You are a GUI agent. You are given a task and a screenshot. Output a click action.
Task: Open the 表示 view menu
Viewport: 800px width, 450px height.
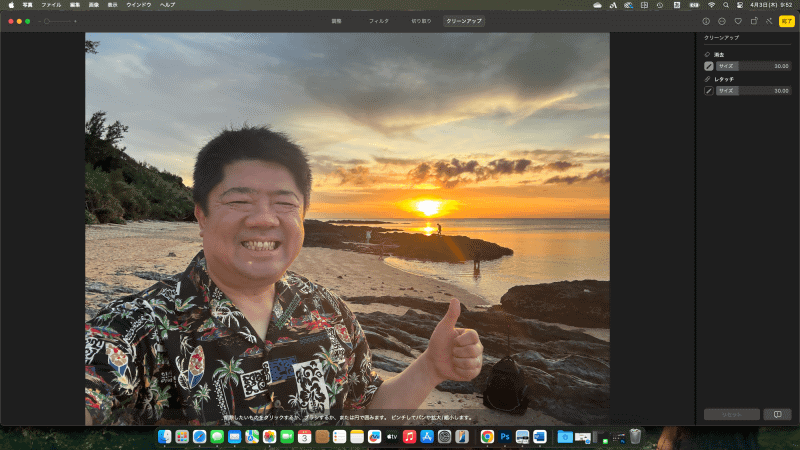click(x=113, y=5)
